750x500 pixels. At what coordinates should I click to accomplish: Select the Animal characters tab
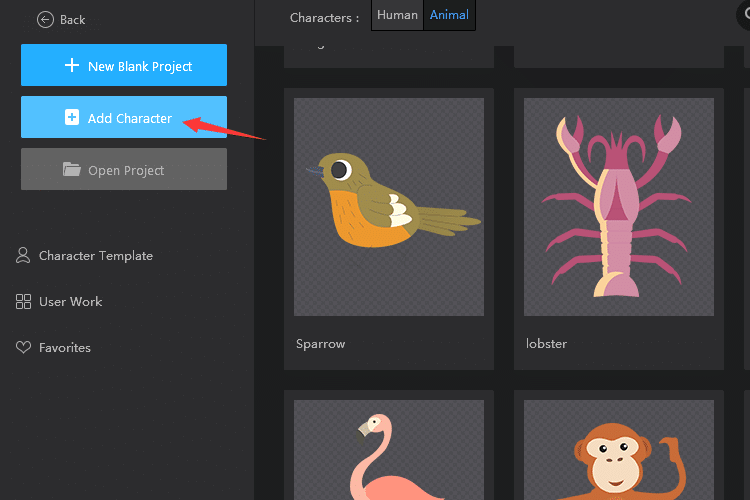coord(449,15)
